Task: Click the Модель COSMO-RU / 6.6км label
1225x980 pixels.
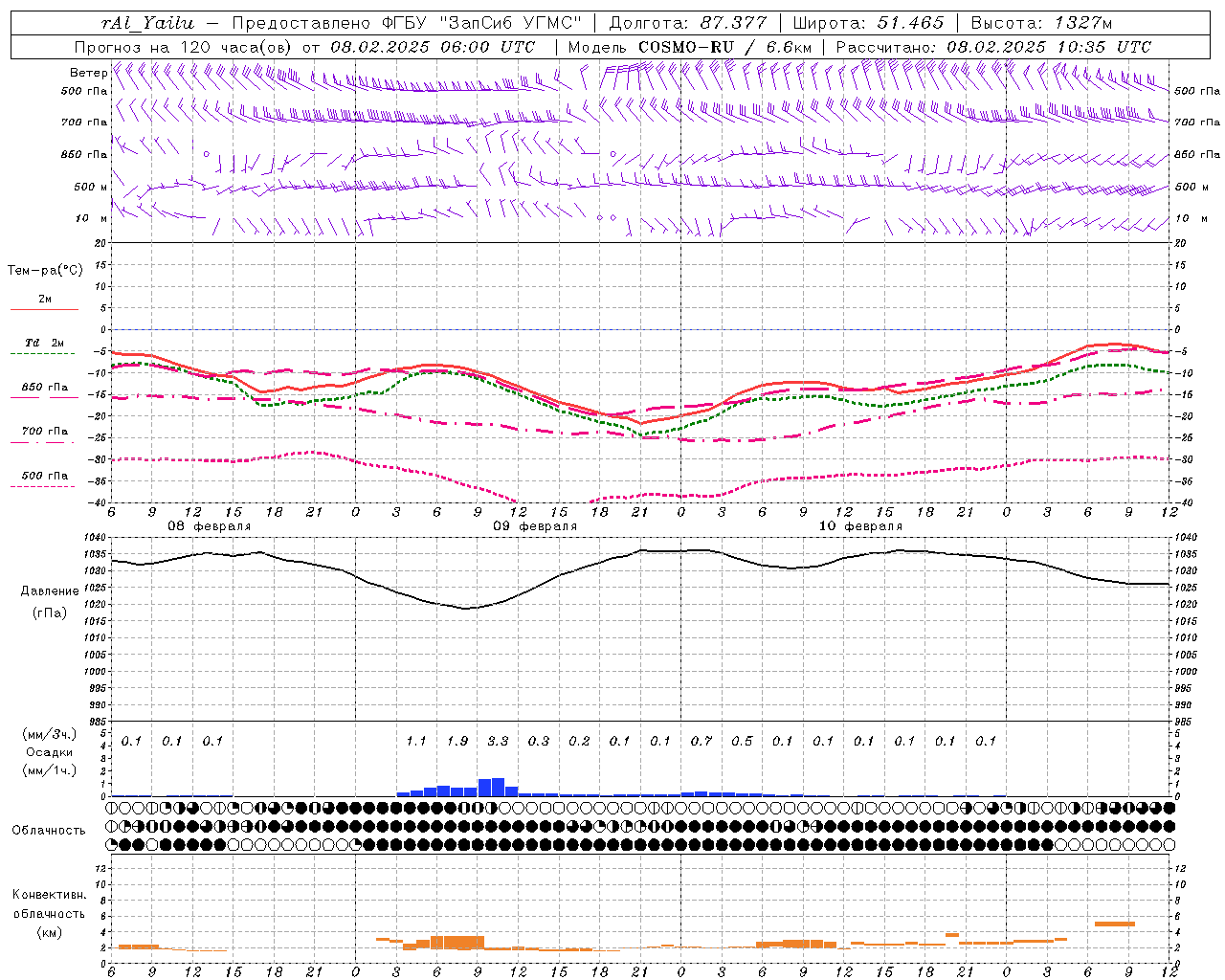Action: 690,47
